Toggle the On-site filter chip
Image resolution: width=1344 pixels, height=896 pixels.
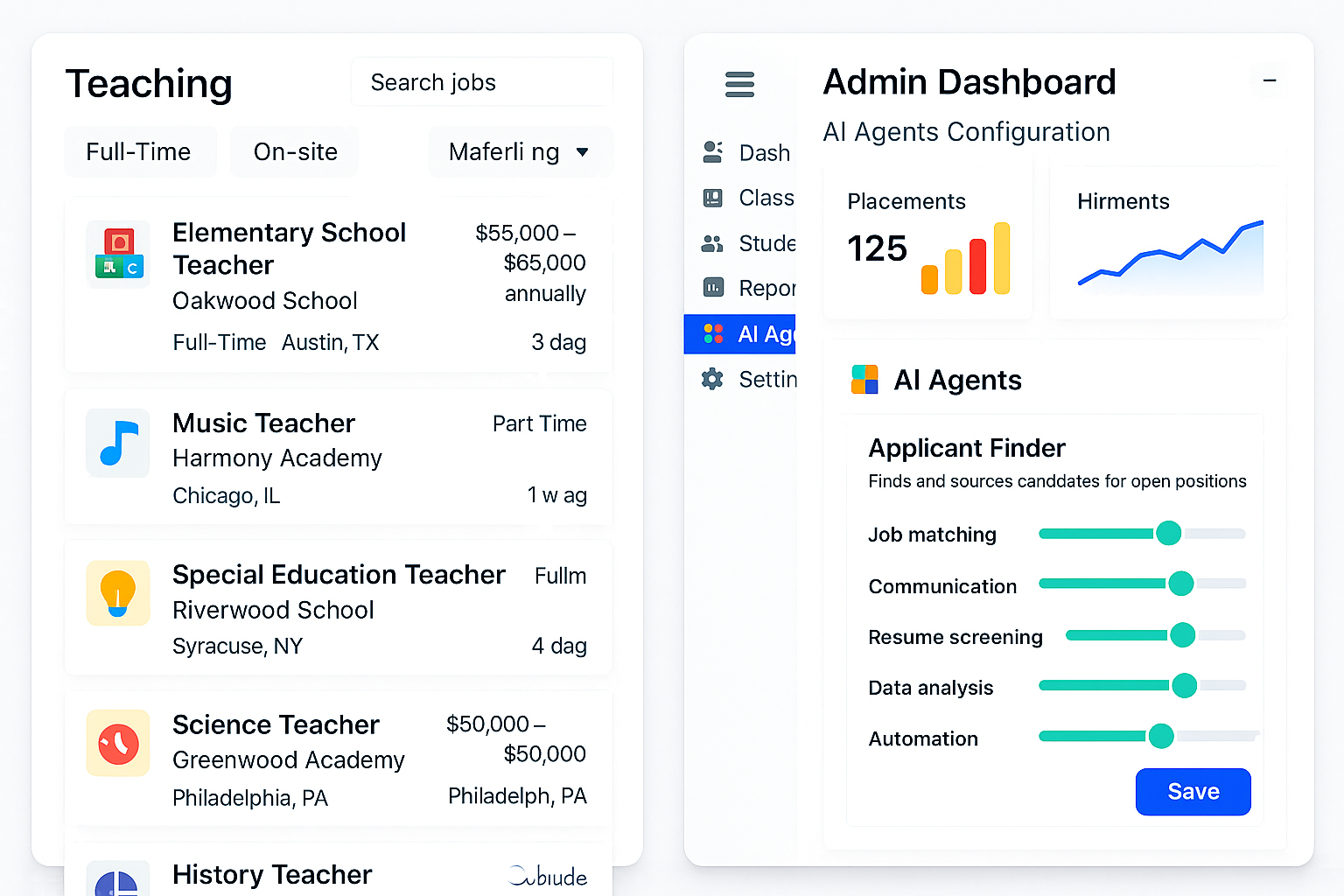tap(295, 152)
